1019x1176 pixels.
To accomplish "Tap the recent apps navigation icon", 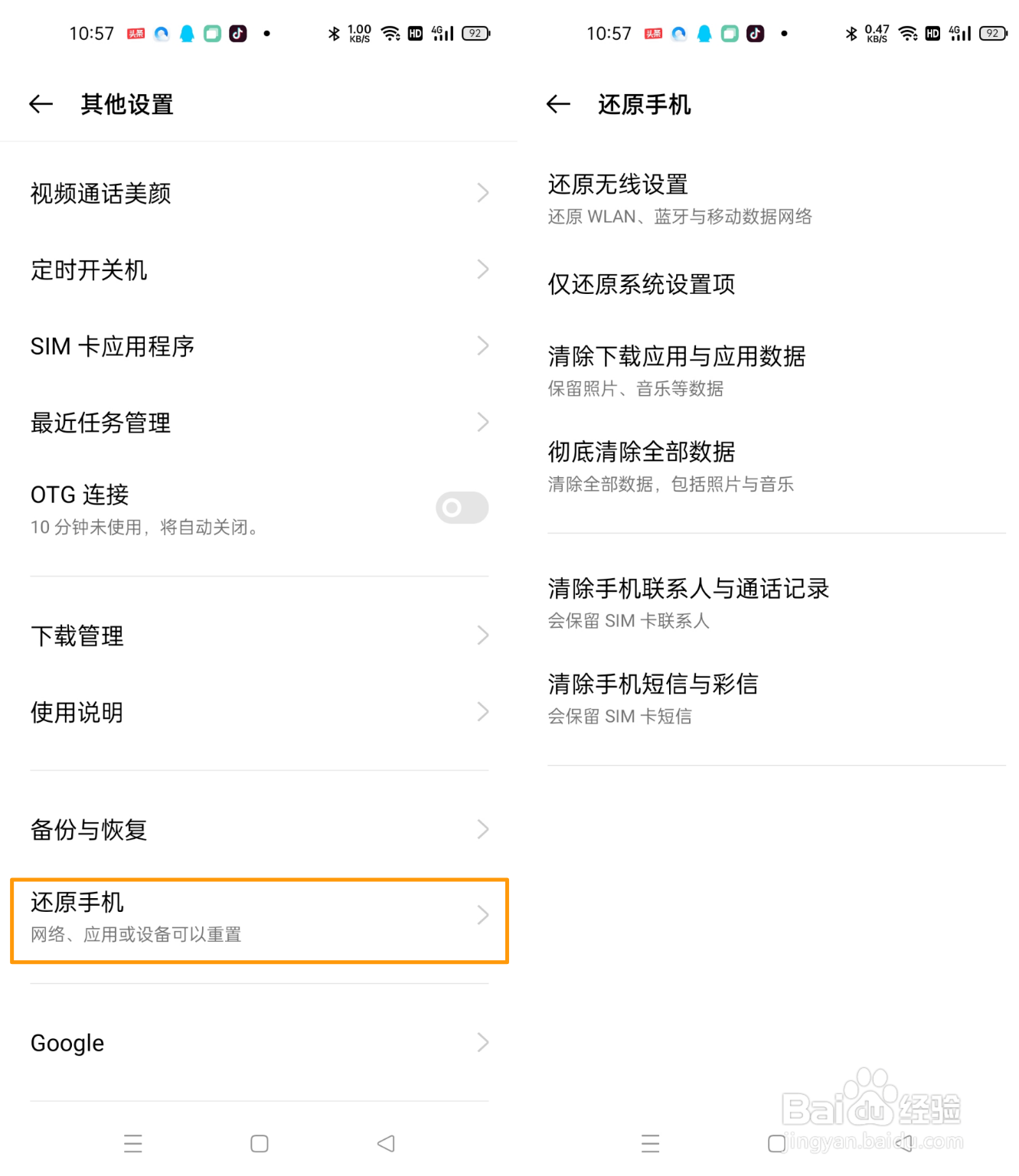I will pyautogui.click(x=132, y=1143).
